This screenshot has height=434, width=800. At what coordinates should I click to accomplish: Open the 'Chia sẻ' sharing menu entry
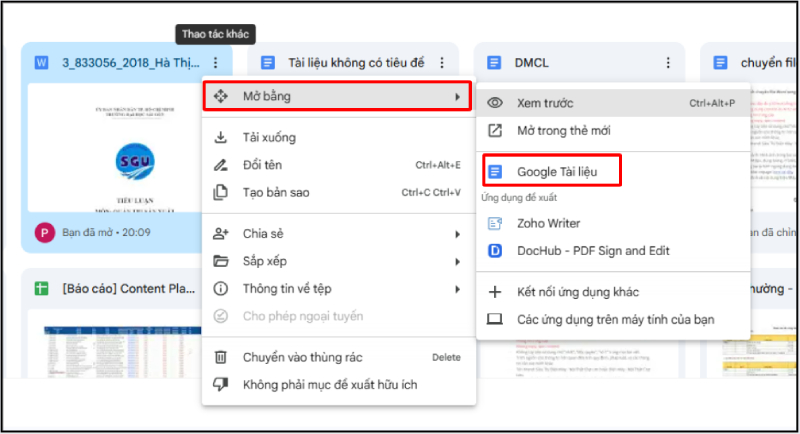[339, 234]
